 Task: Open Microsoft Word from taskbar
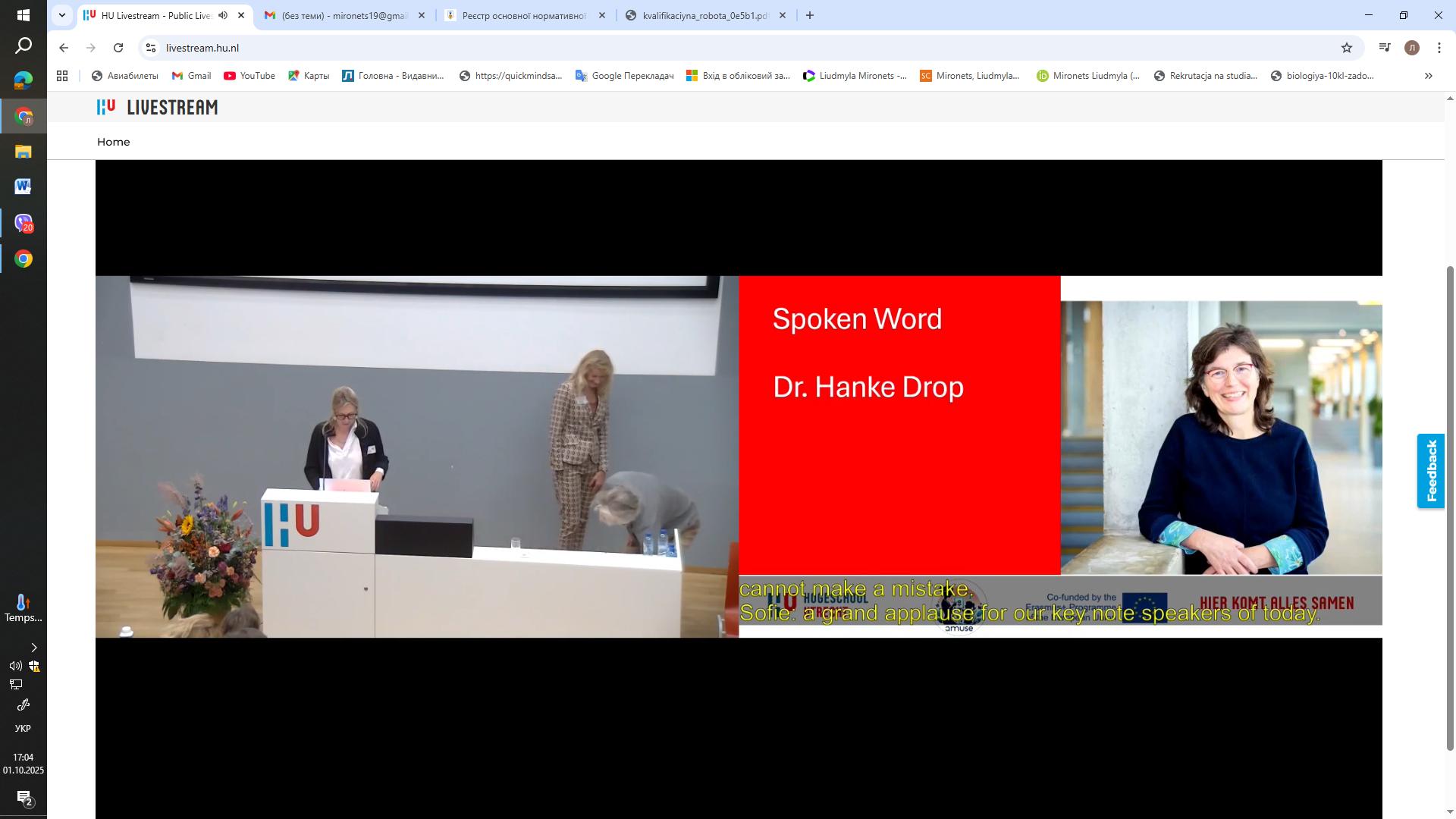[x=23, y=187]
